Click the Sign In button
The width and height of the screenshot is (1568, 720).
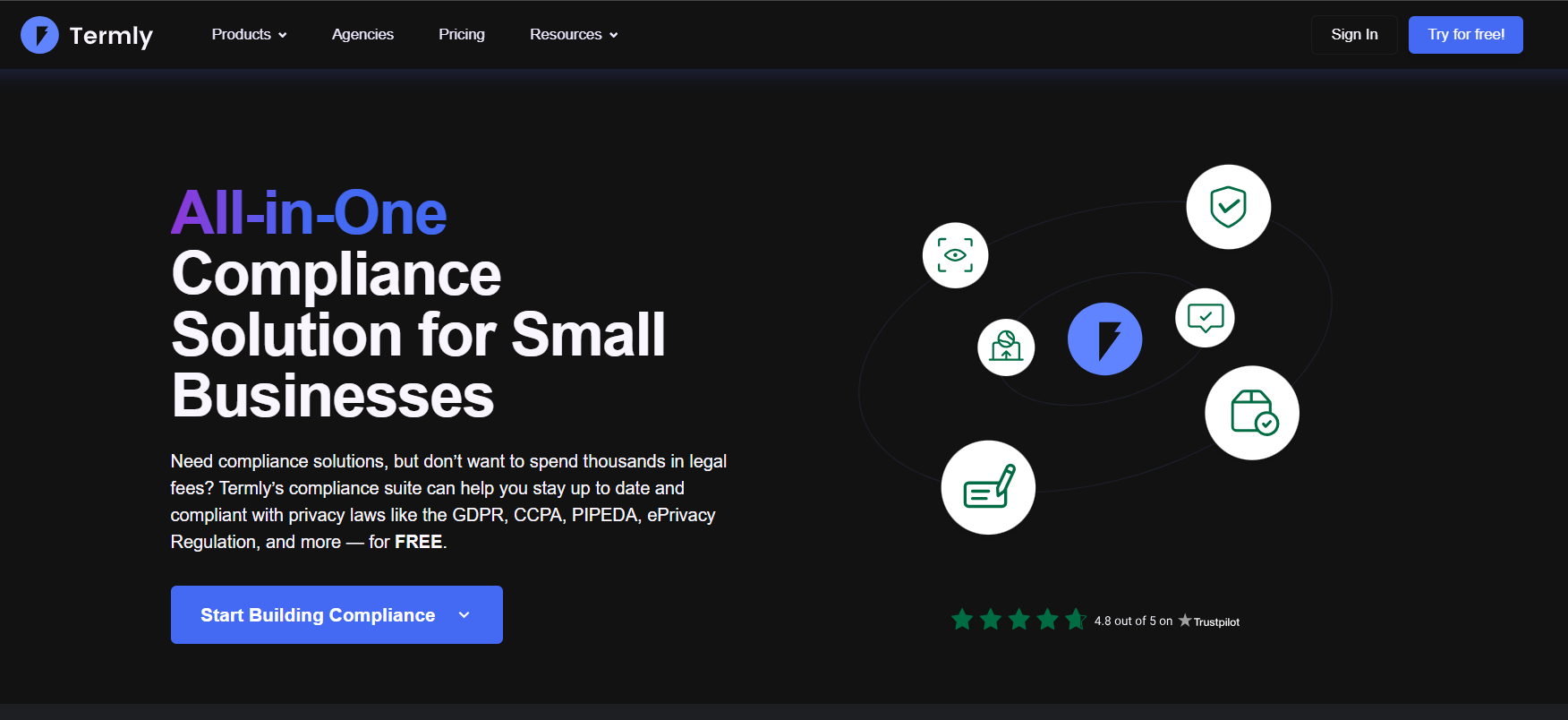click(1354, 35)
